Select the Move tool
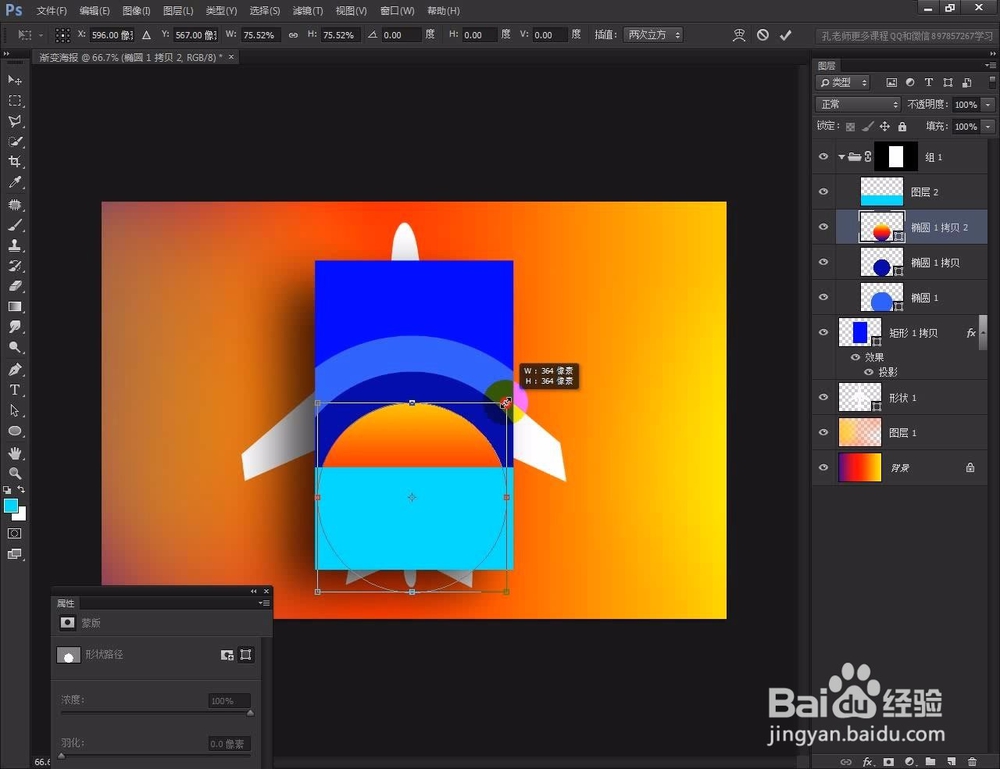Image resolution: width=1000 pixels, height=769 pixels. point(14,82)
